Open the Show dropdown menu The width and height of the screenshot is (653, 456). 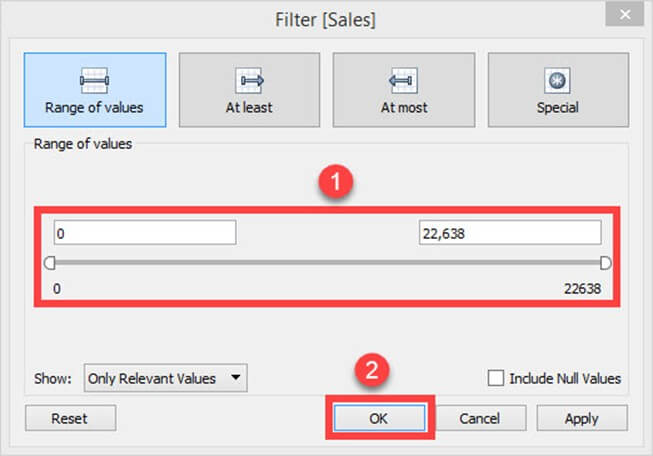tap(165, 379)
